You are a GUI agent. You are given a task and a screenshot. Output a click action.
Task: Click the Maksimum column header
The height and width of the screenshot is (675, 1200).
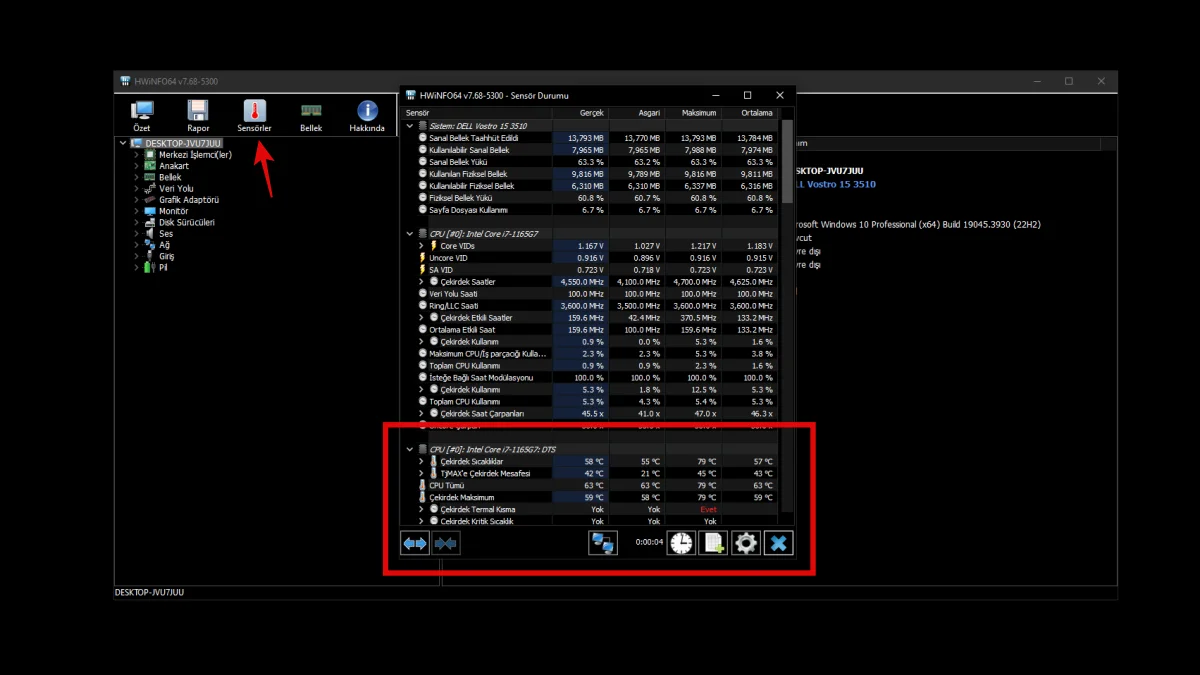692,113
